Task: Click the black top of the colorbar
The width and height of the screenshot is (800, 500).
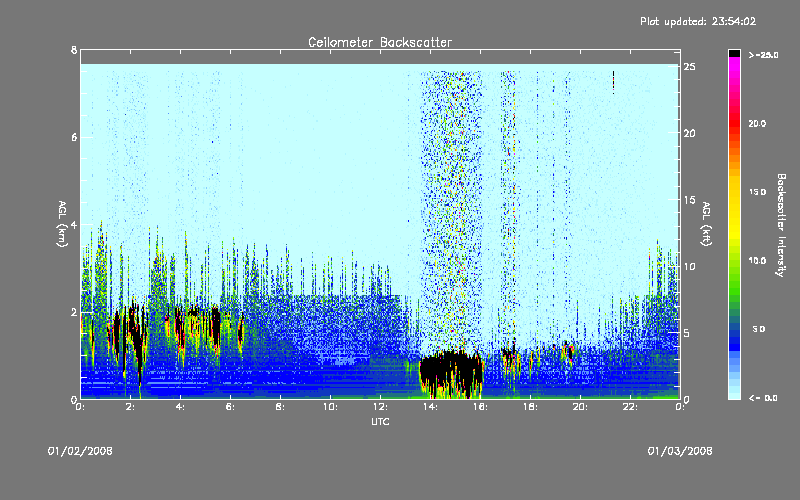Action: (734, 53)
